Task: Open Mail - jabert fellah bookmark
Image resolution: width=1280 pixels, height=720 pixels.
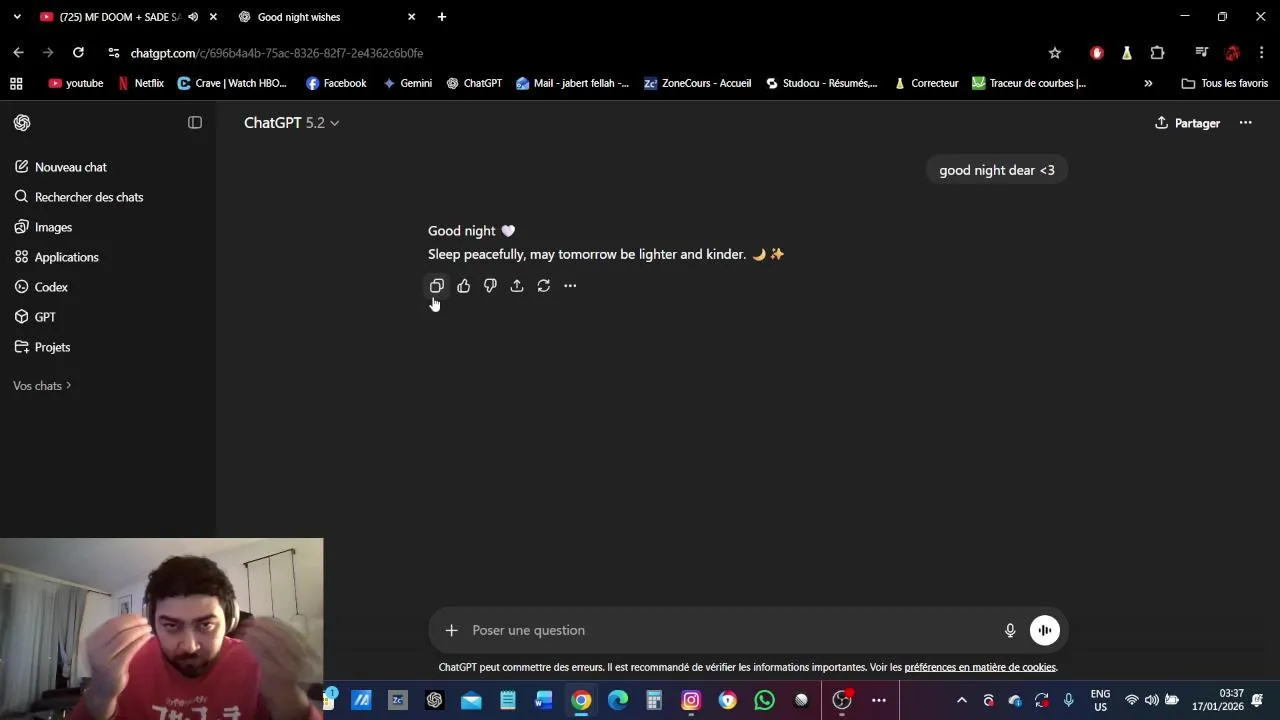Action: 573,83
